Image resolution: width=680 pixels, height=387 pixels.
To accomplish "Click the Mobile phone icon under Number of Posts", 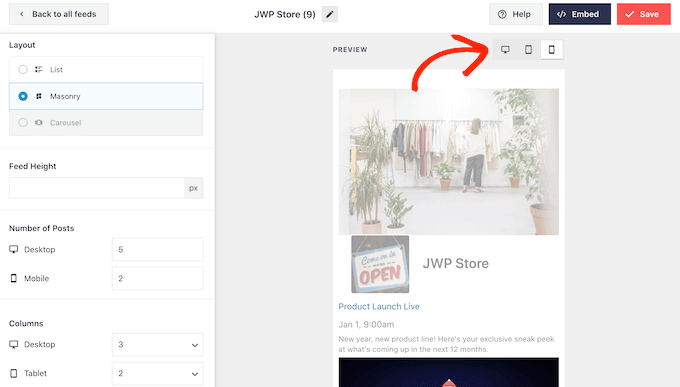I will (14, 278).
